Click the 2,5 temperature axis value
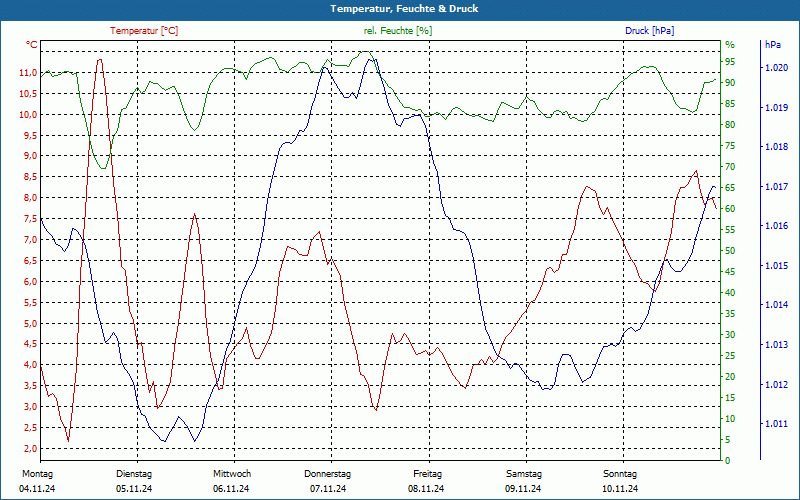800x500 pixels. click(x=30, y=428)
